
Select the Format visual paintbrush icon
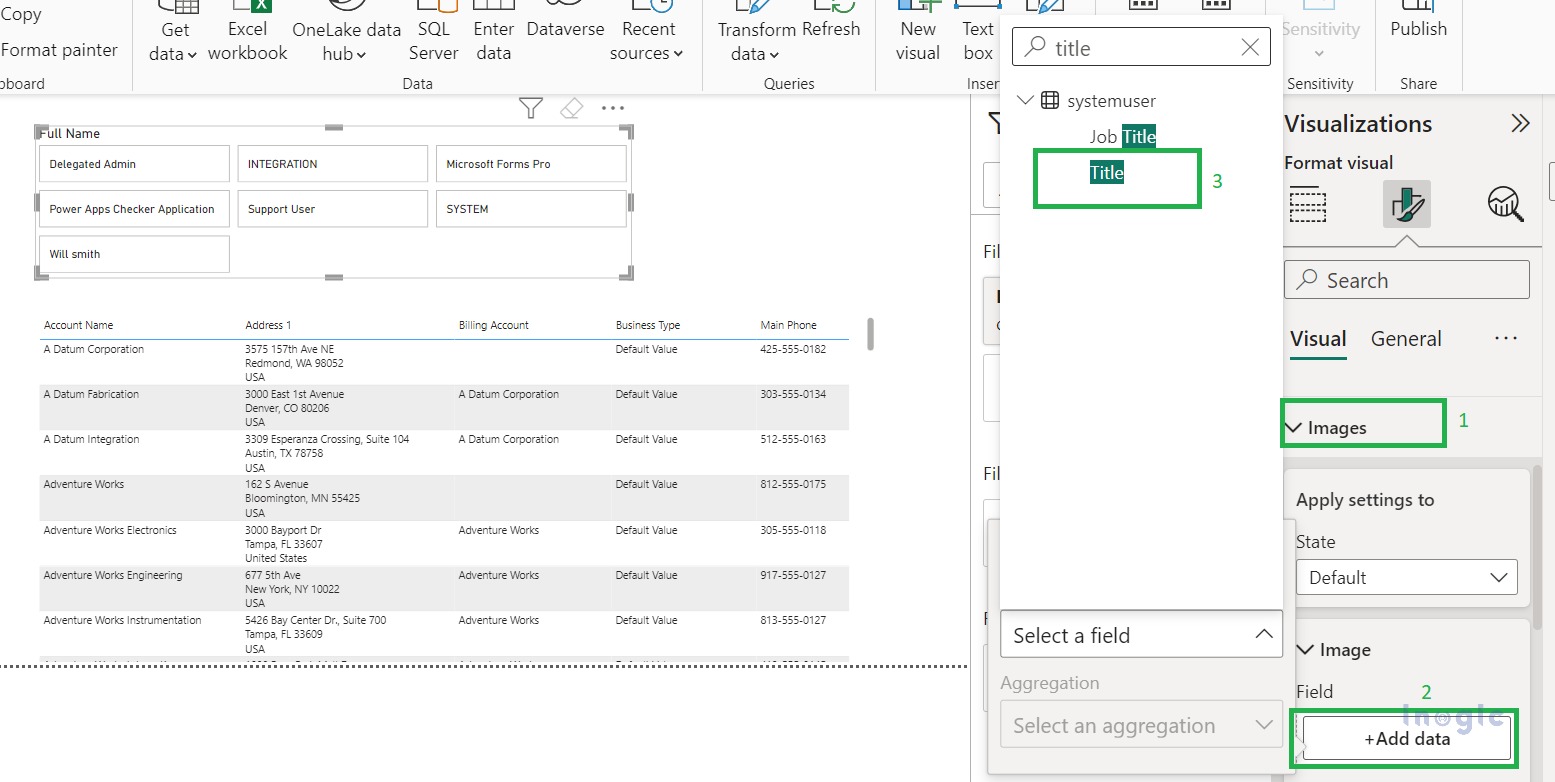1406,204
